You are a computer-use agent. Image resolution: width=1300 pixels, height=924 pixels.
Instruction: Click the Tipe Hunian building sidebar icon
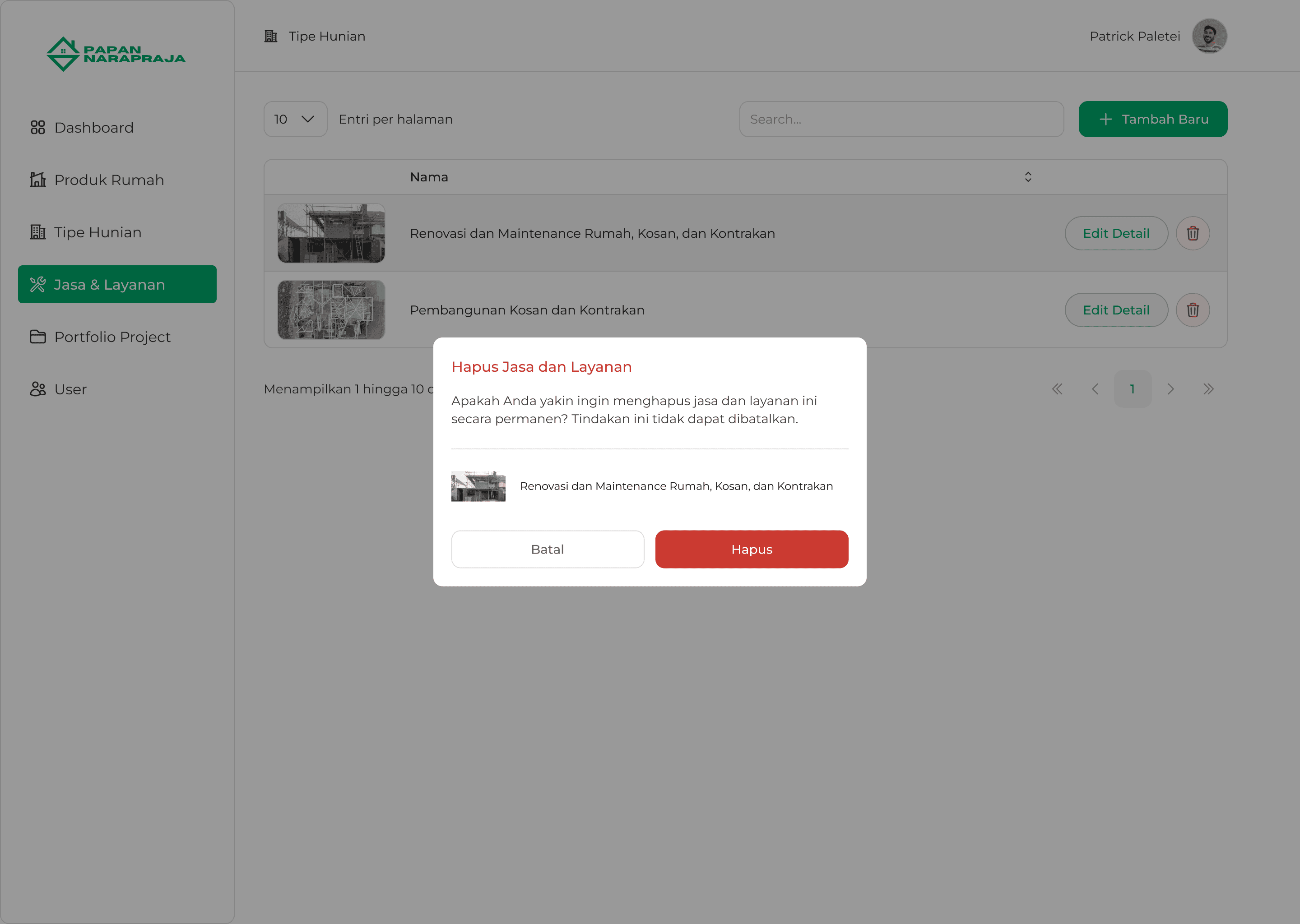point(37,232)
